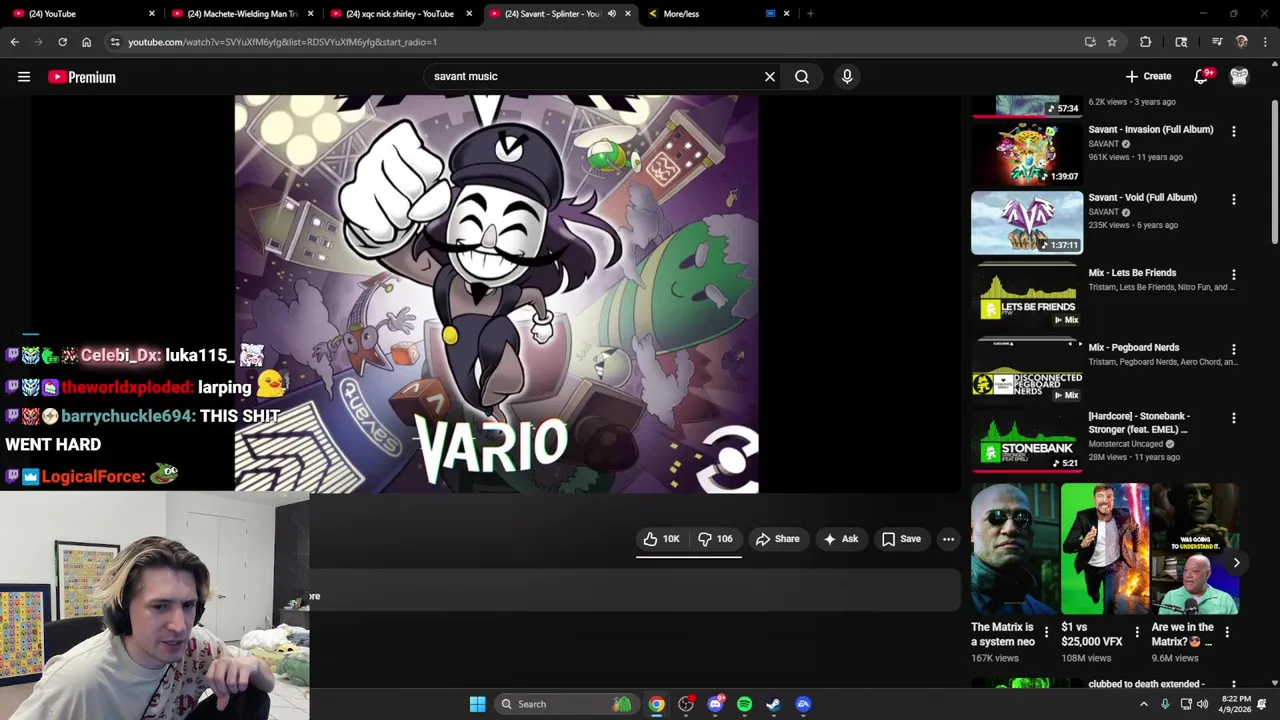Open the Stonebank thumbnail
The height and width of the screenshot is (720, 1280).
1027,441
